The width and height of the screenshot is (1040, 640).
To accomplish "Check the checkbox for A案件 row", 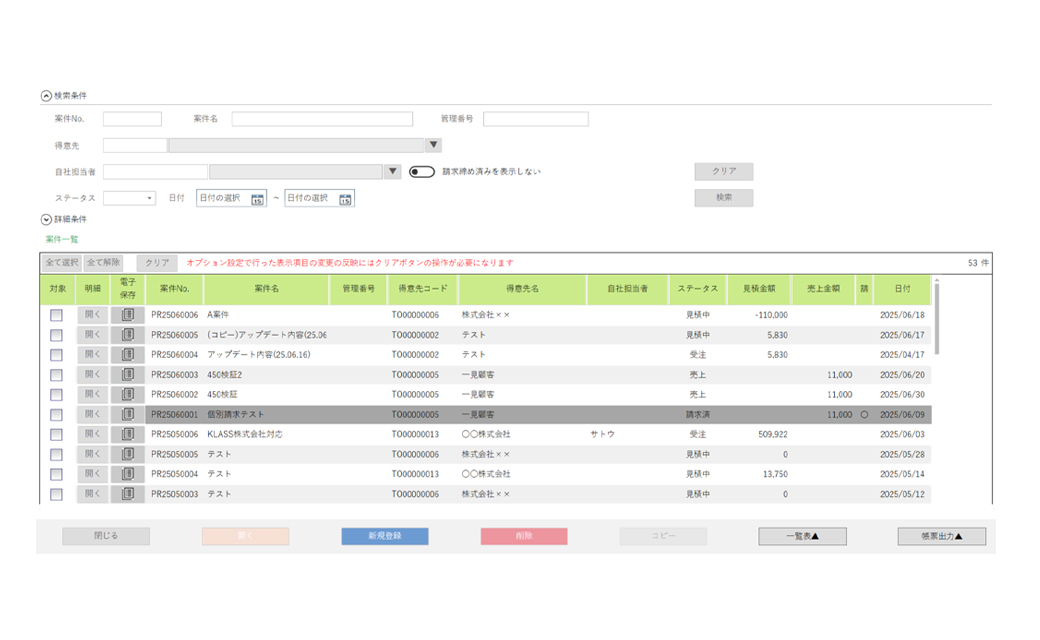I will (x=56, y=315).
